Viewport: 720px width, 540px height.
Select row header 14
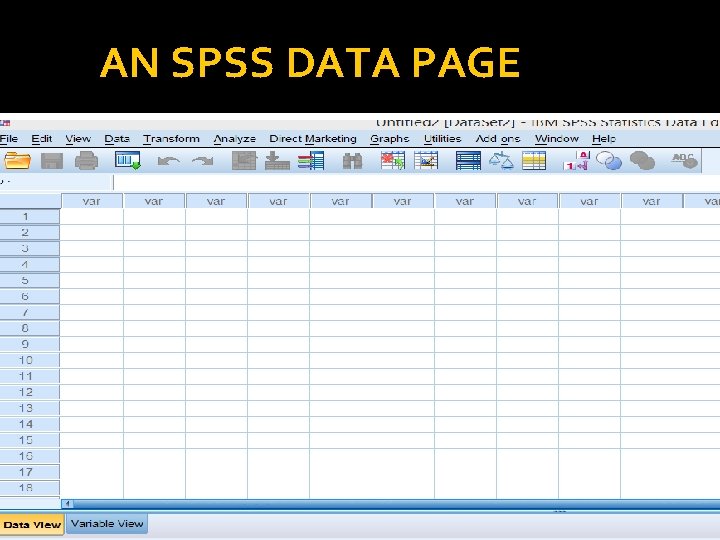30,424
